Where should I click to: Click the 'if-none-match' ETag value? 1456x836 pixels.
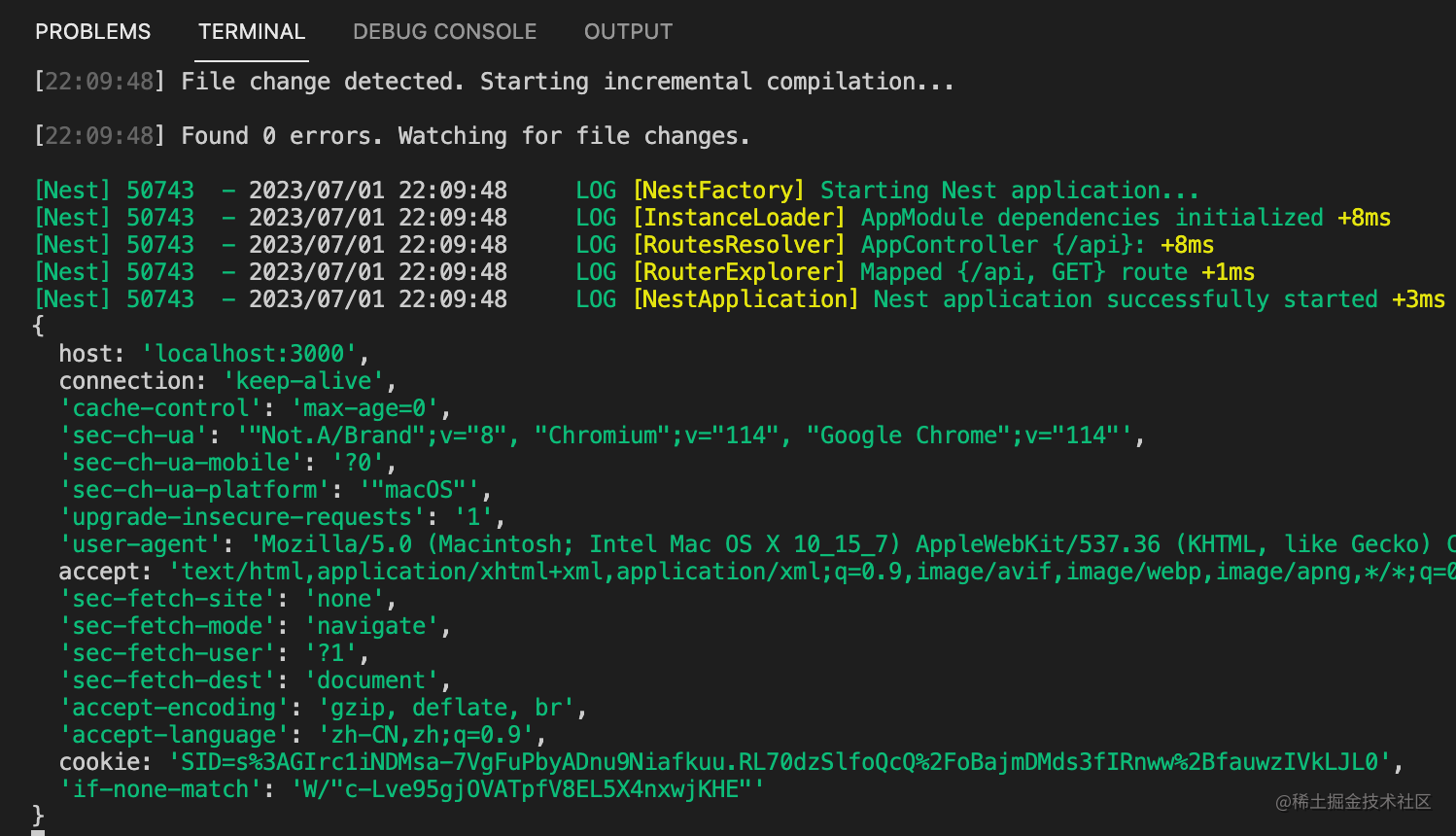click(528, 789)
